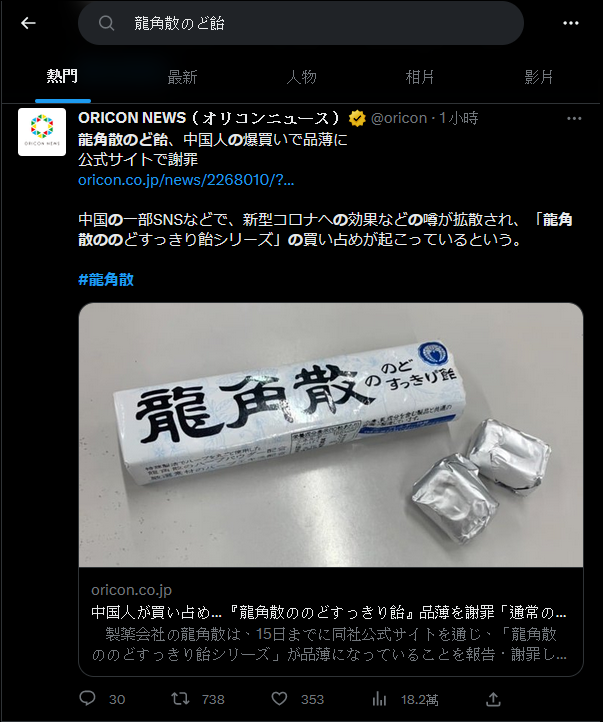
Task: Switch to the 最新 tab
Action: pos(182,77)
